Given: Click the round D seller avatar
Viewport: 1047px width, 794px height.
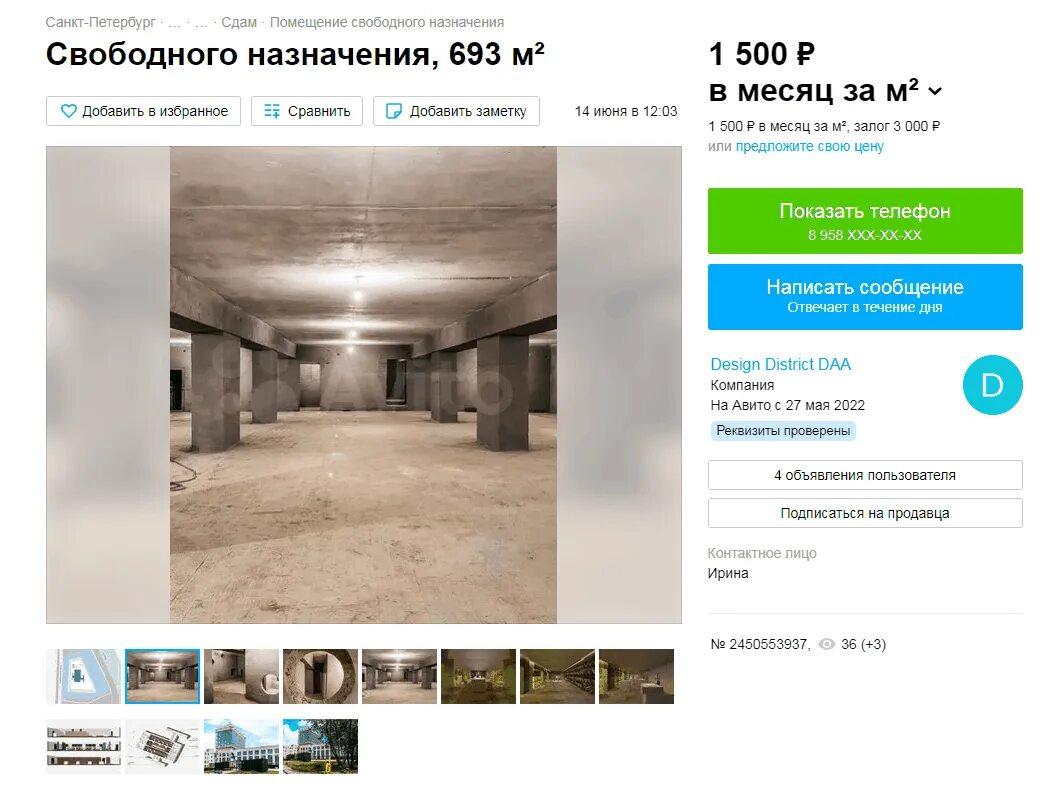Looking at the screenshot, I should point(992,385).
